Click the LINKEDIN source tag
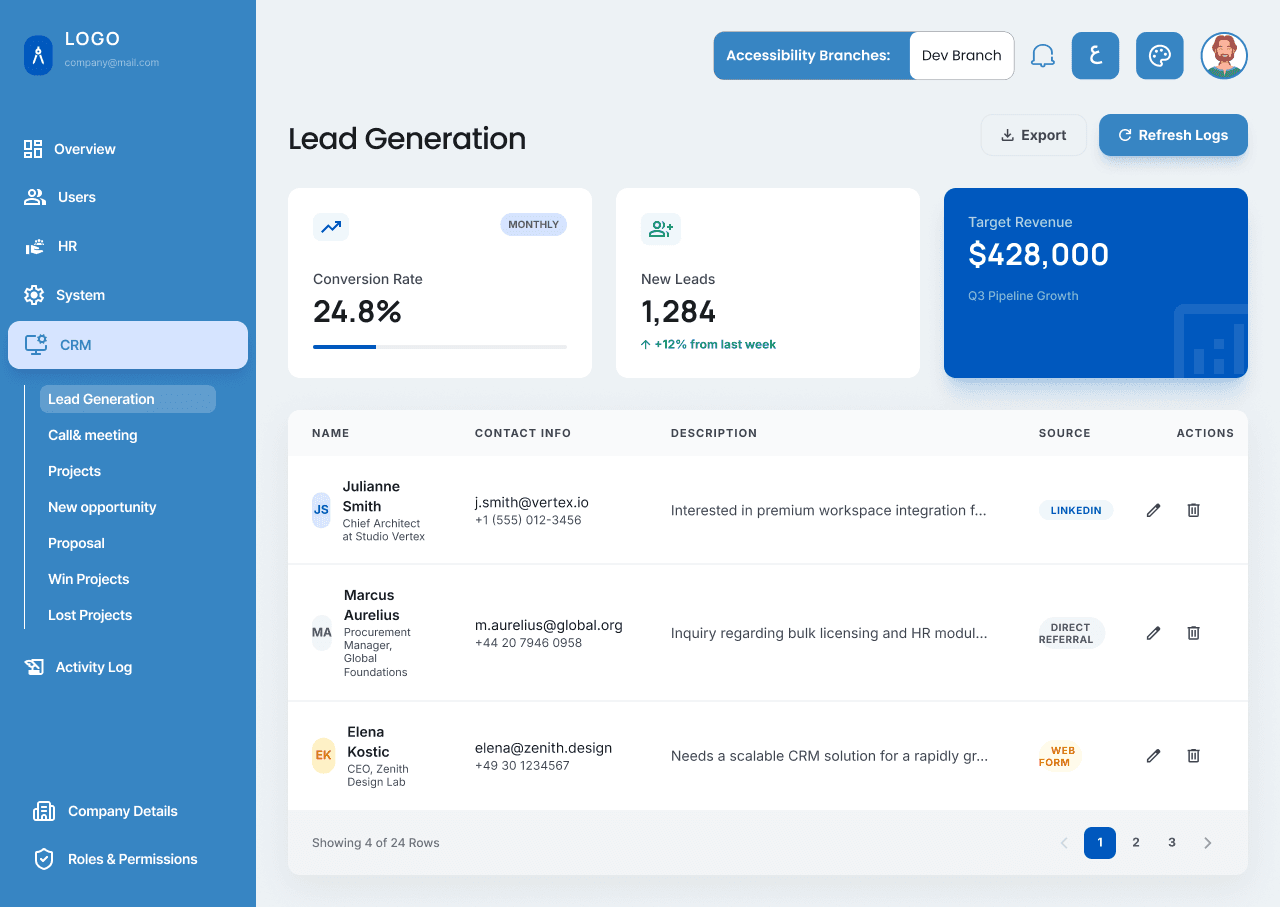 point(1076,510)
